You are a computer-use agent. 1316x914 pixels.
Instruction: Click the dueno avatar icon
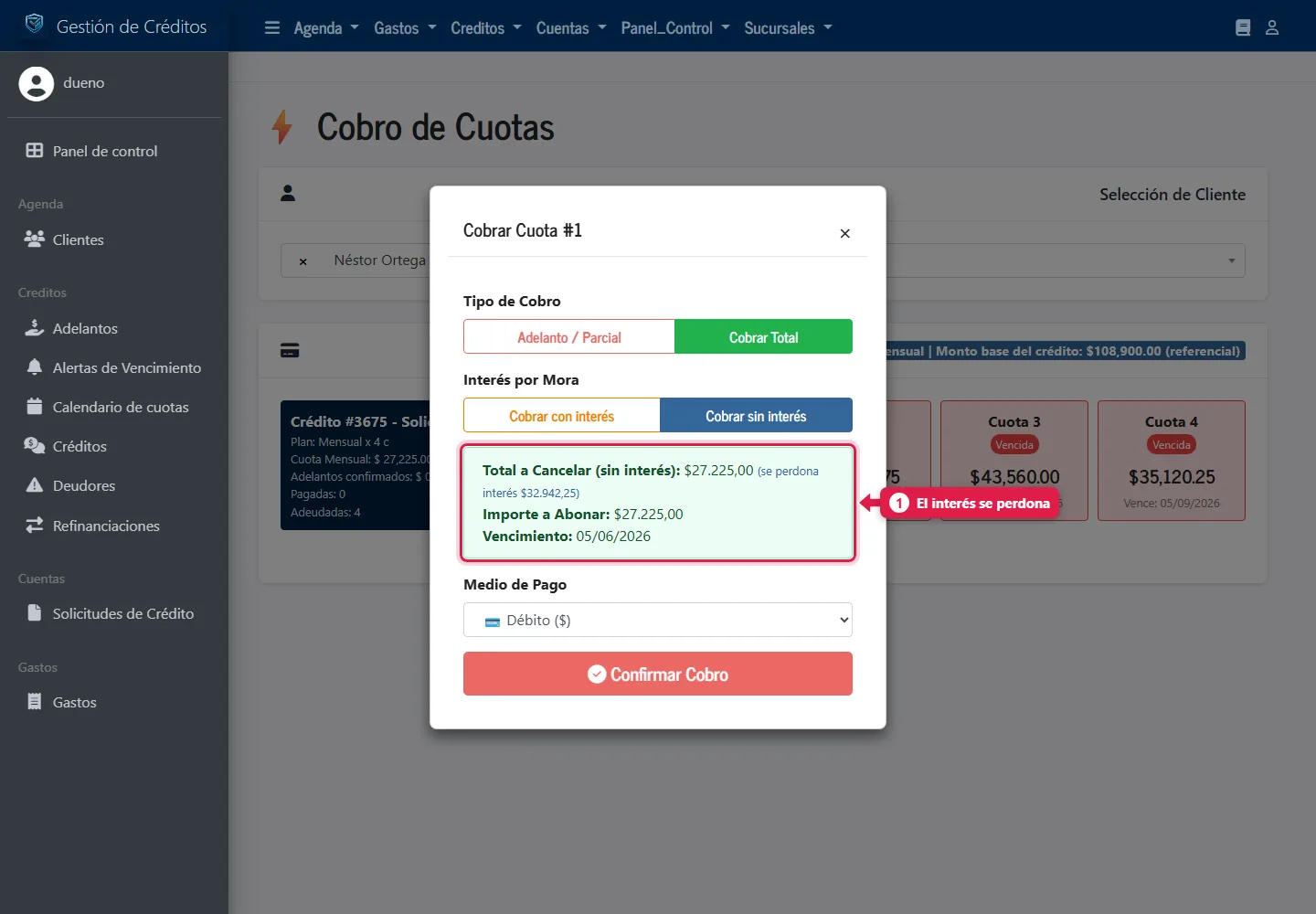(x=37, y=84)
